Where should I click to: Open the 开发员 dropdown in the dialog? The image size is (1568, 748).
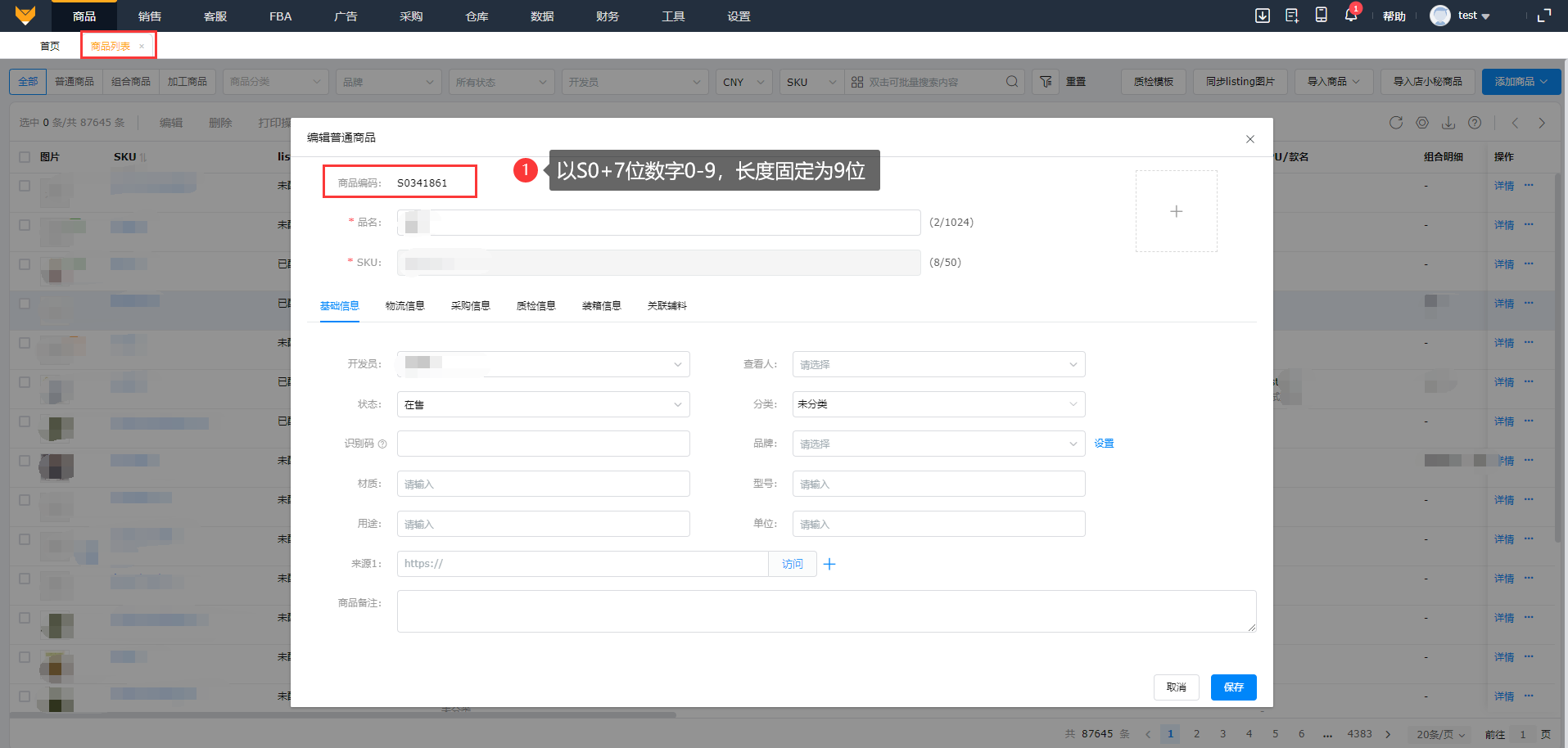544,364
